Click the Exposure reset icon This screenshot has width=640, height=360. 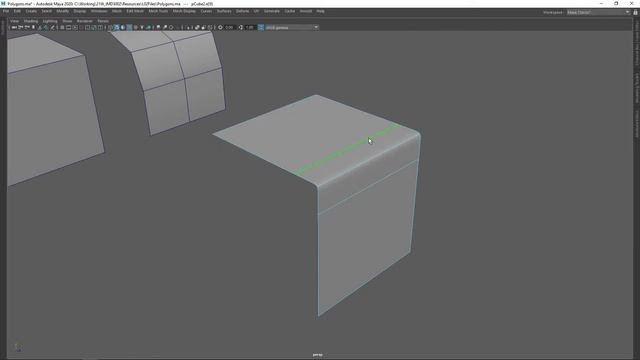tap(220, 27)
